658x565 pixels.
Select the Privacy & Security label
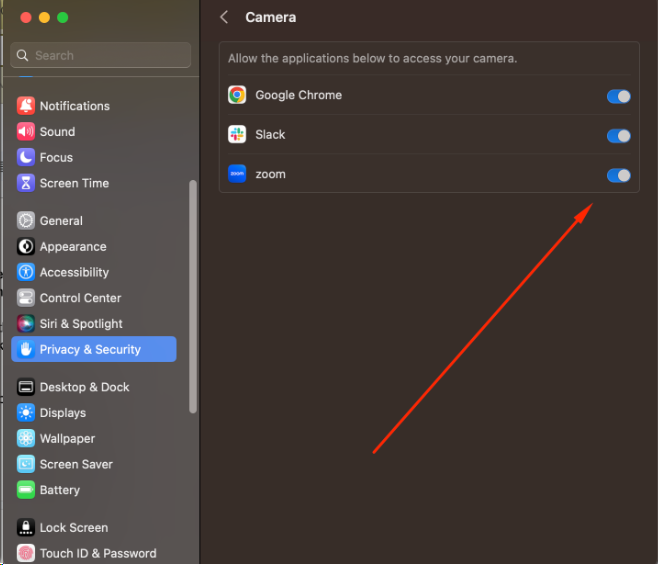[x=90, y=349]
